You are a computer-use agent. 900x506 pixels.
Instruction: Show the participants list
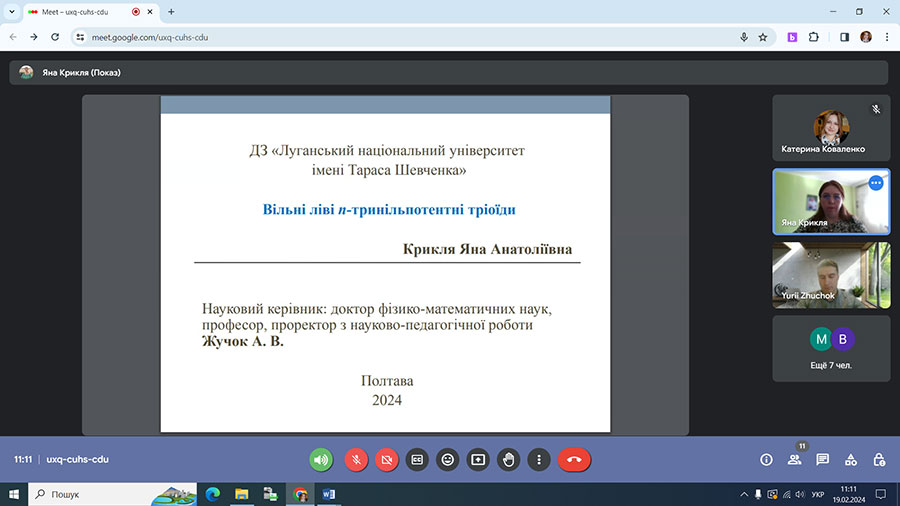pyautogui.click(x=794, y=460)
